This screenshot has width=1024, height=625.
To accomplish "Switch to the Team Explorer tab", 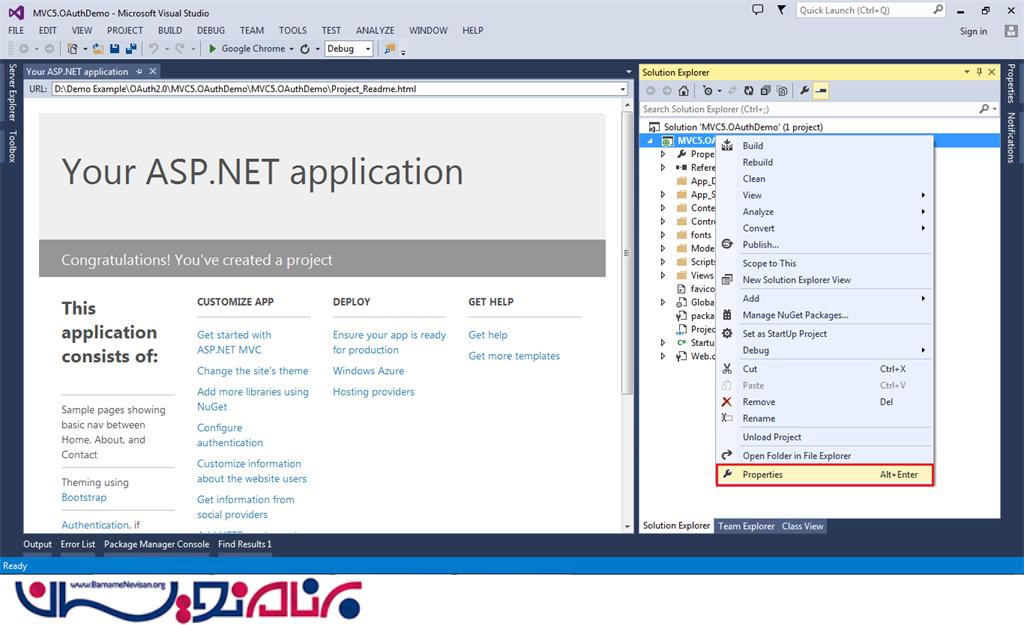I will [x=746, y=526].
